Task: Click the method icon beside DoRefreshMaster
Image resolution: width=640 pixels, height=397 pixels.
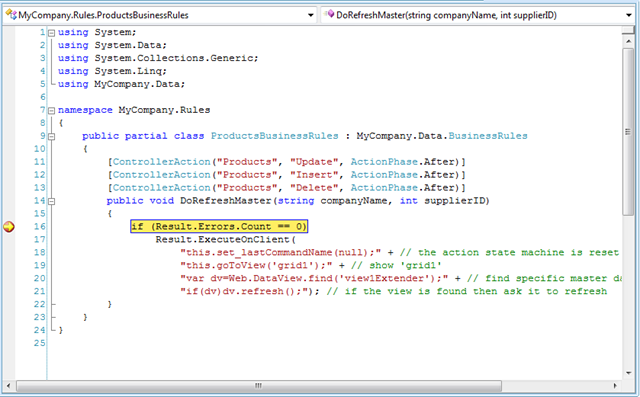Action: [x=329, y=15]
